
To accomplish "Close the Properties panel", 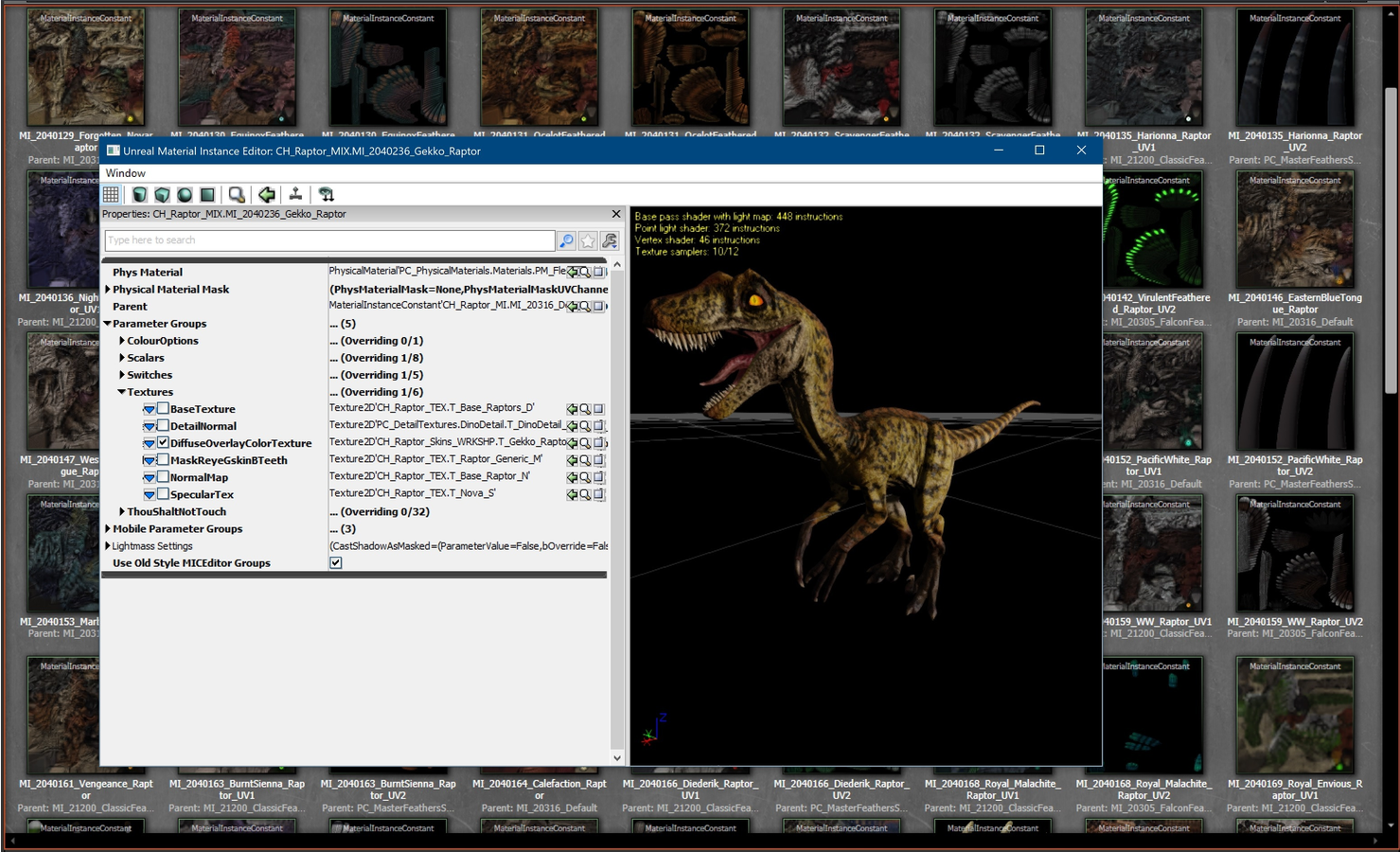I will tap(616, 214).
